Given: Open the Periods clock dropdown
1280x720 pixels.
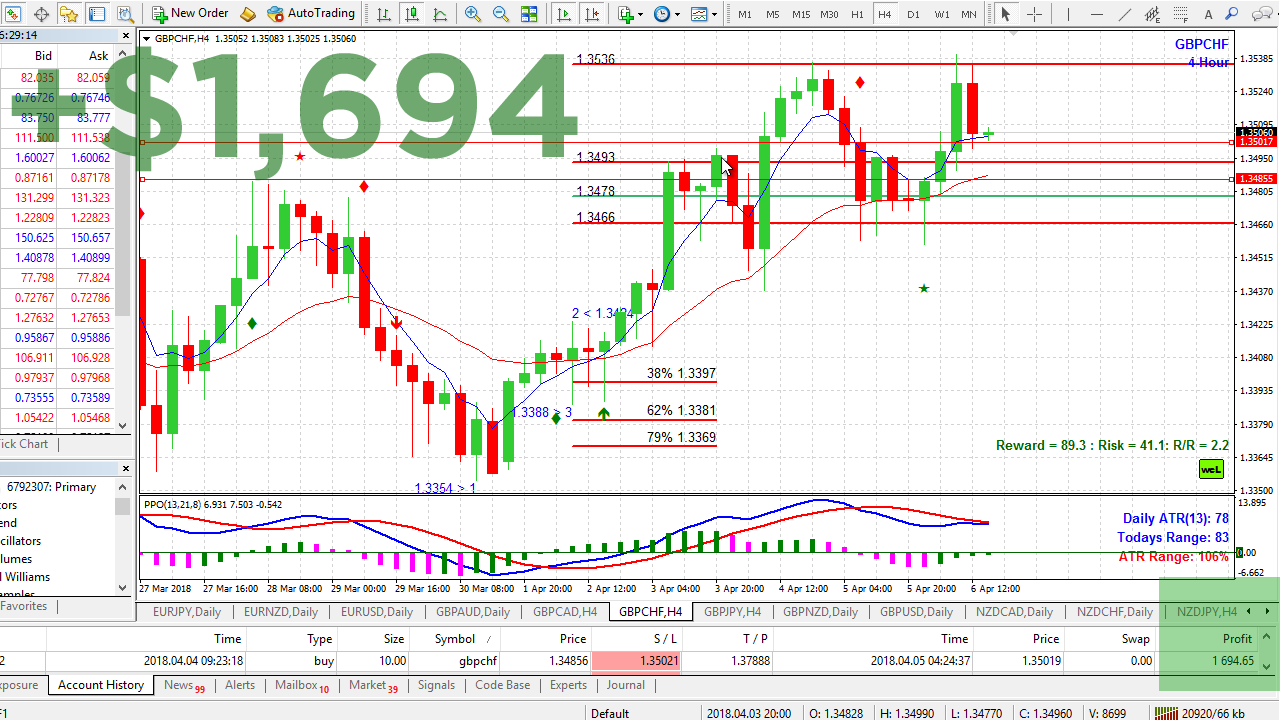Looking at the screenshot, I should (x=666, y=14).
